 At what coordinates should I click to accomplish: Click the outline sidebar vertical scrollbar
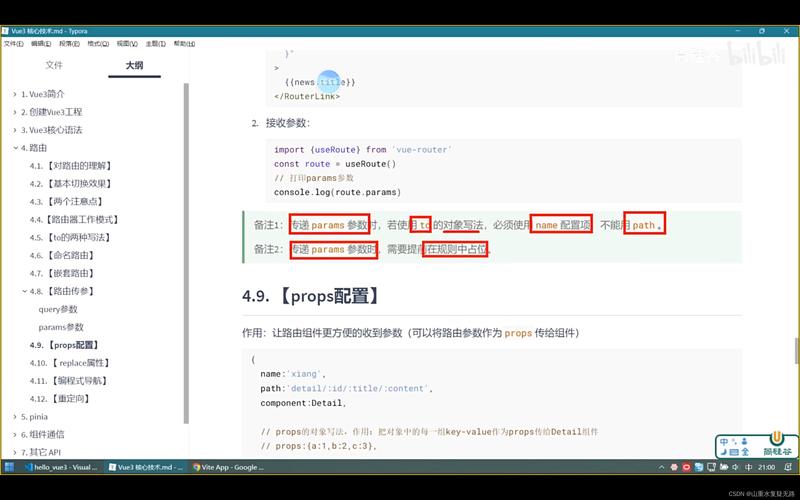[186, 253]
